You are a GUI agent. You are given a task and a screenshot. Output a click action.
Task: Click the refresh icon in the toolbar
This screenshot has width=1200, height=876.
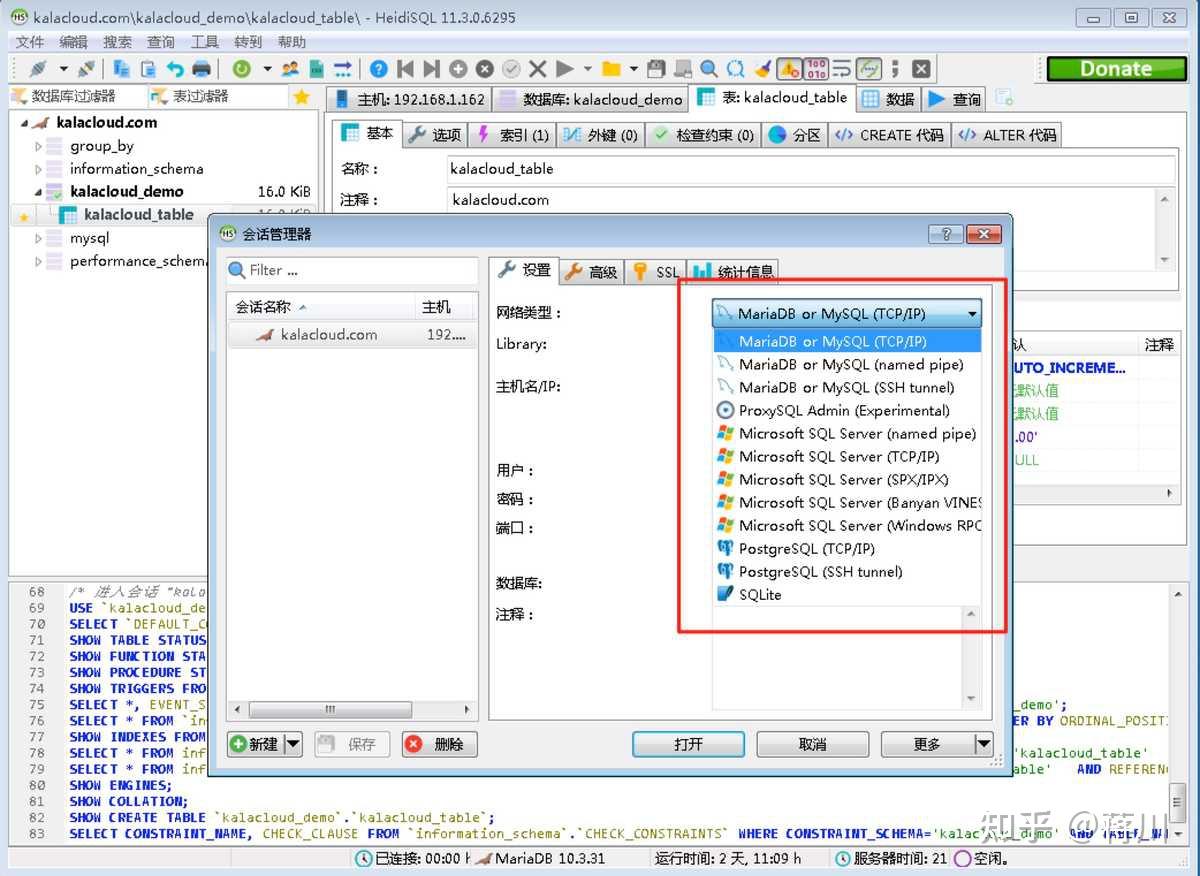tap(241, 69)
